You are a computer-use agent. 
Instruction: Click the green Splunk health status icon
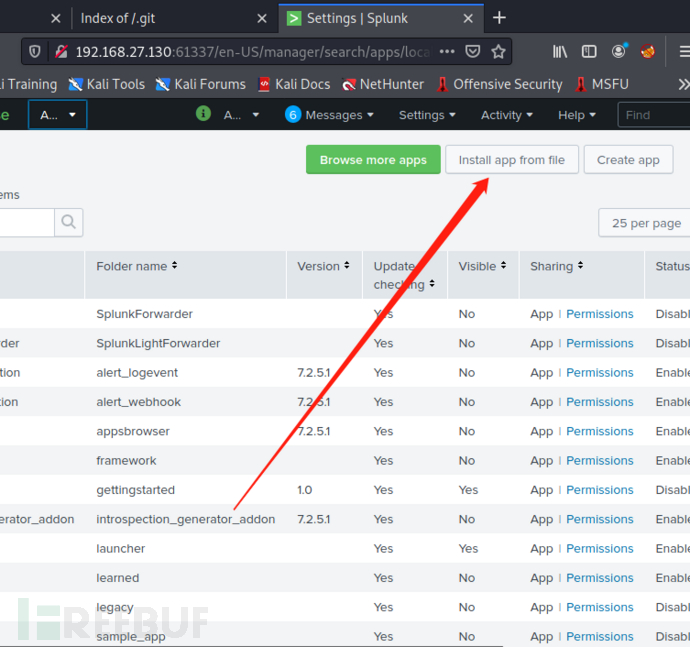click(203, 114)
